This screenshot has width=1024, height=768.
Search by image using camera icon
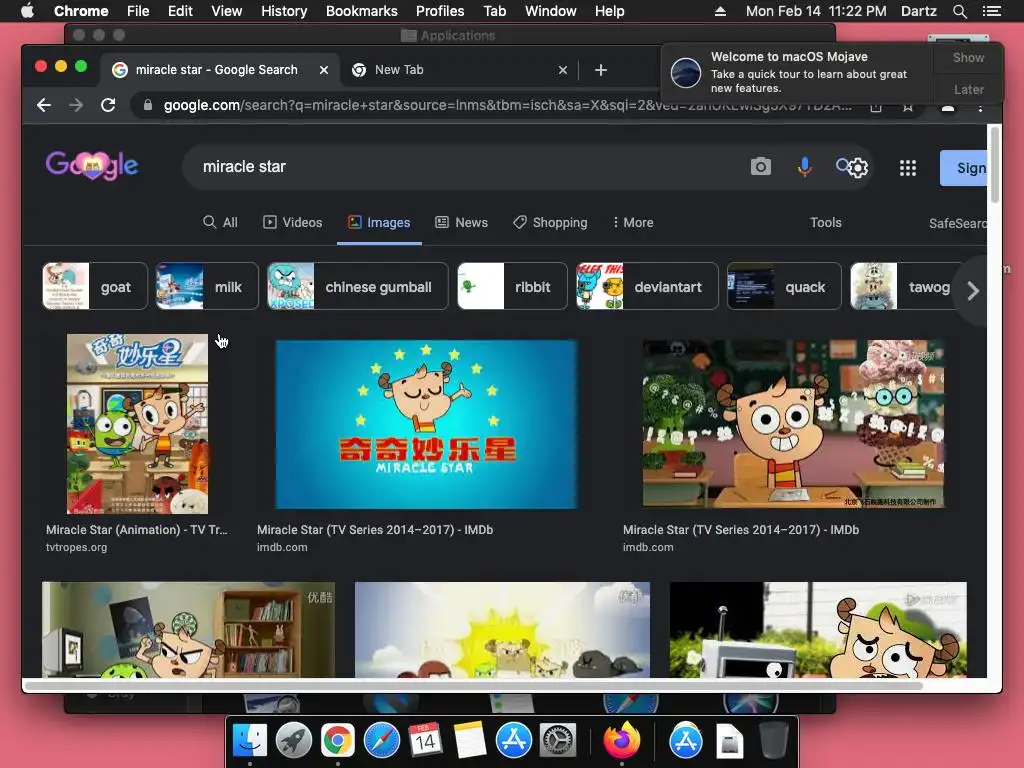click(760, 167)
